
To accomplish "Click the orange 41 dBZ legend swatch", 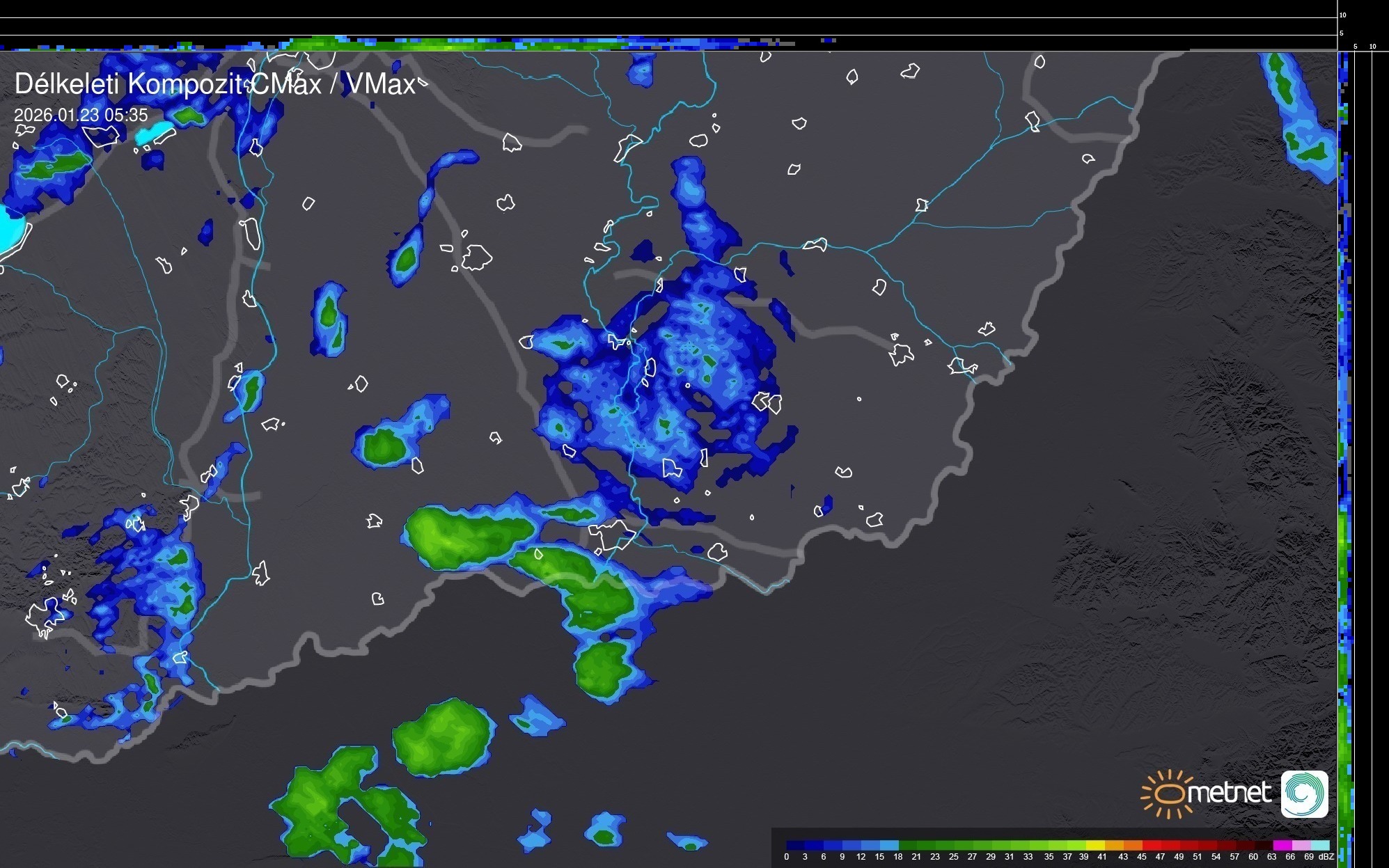I will (x=1114, y=845).
